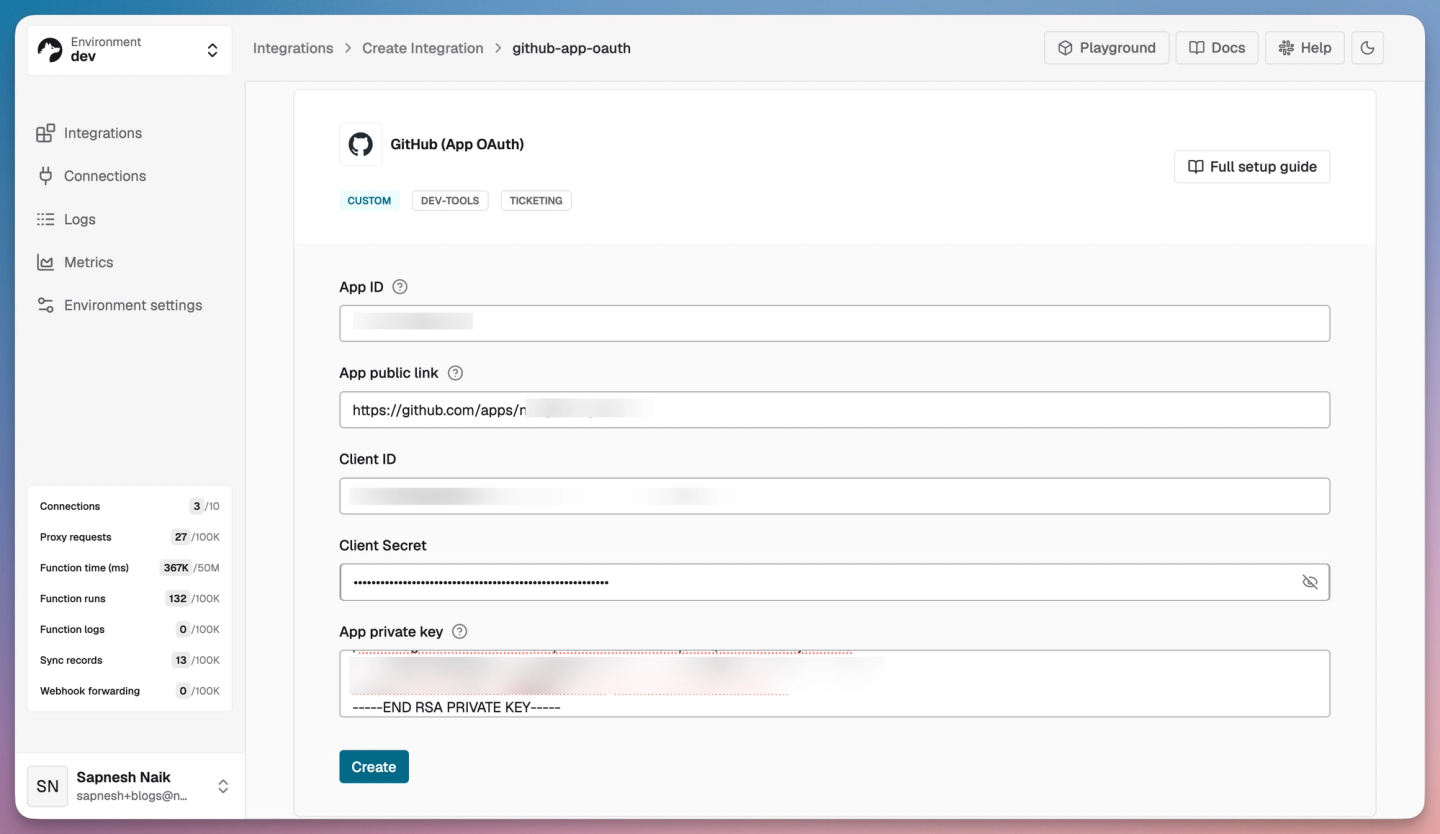Focus the Client Secret field

coord(834,582)
